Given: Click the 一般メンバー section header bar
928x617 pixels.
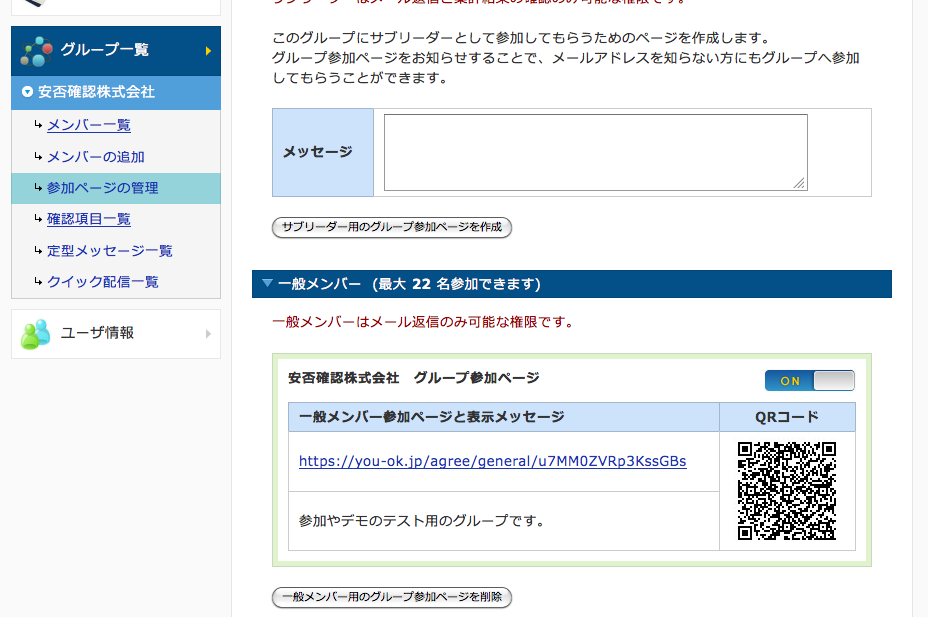Looking at the screenshot, I should [x=572, y=284].
